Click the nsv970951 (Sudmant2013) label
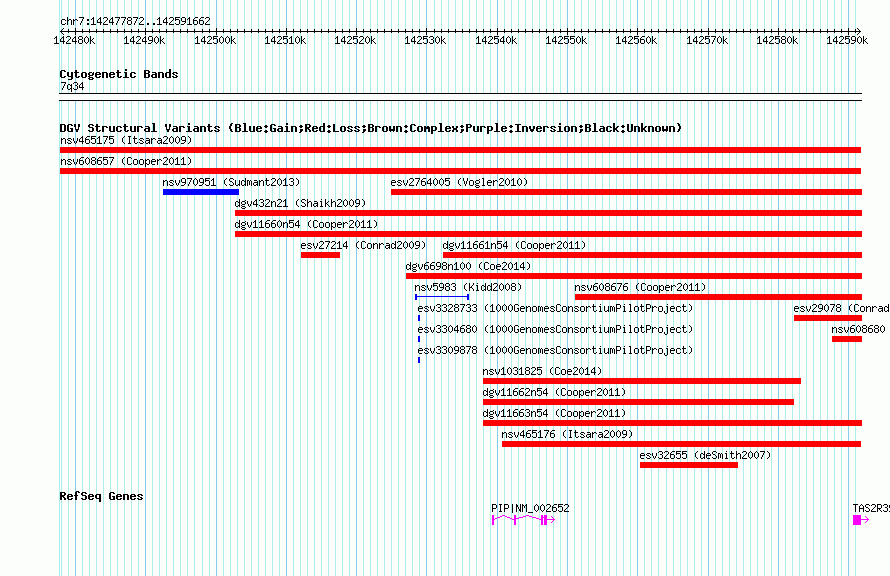Screen dimensions: 890x576 (232, 182)
